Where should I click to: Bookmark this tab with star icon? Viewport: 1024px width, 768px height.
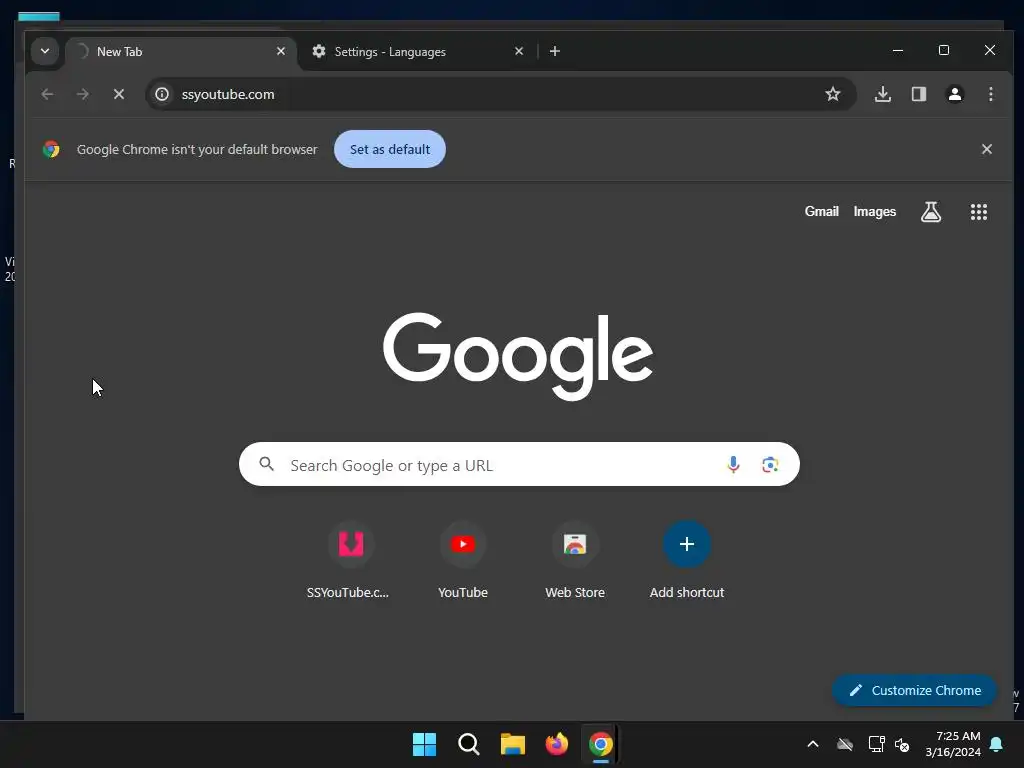833,94
